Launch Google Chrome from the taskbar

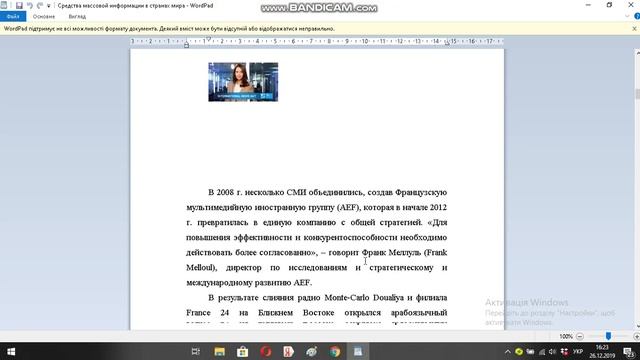[x=335, y=351]
